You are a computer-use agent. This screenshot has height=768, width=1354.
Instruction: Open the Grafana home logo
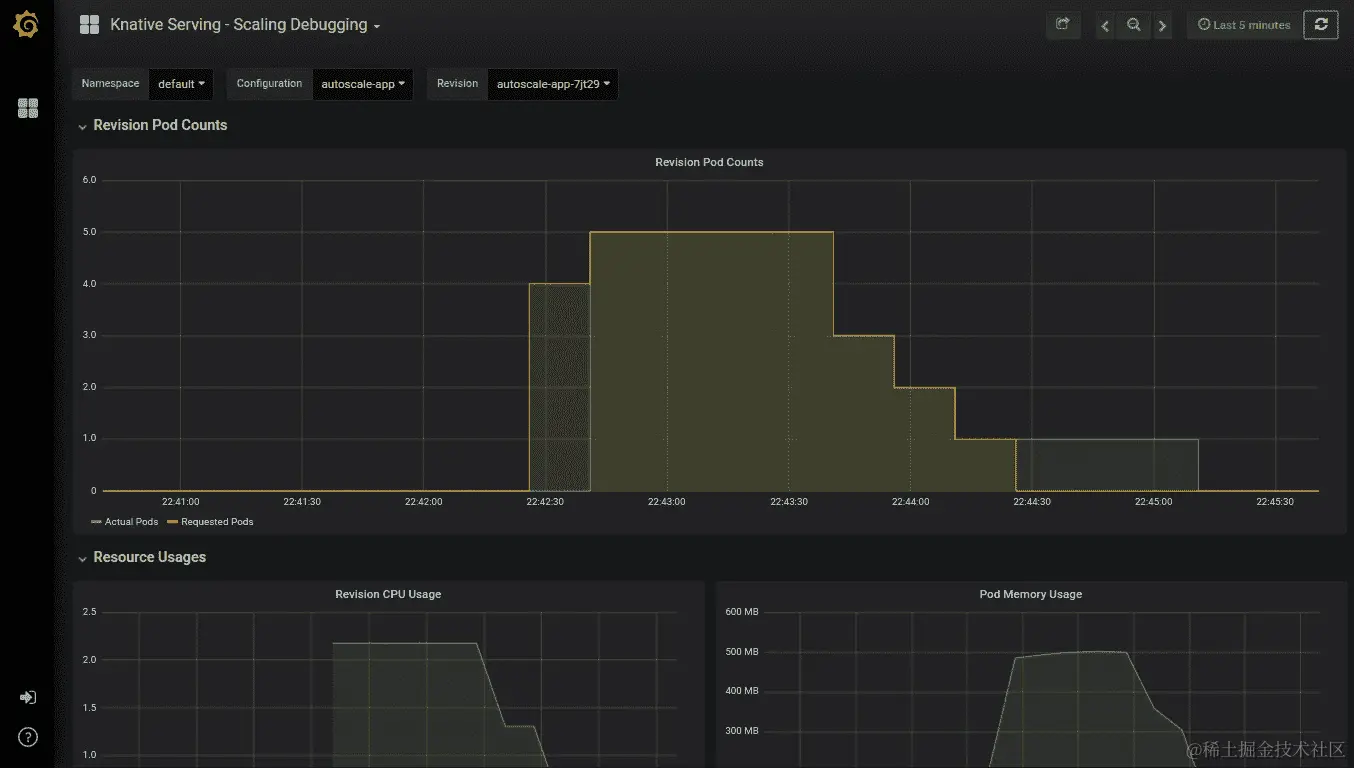click(x=27, y=25)
